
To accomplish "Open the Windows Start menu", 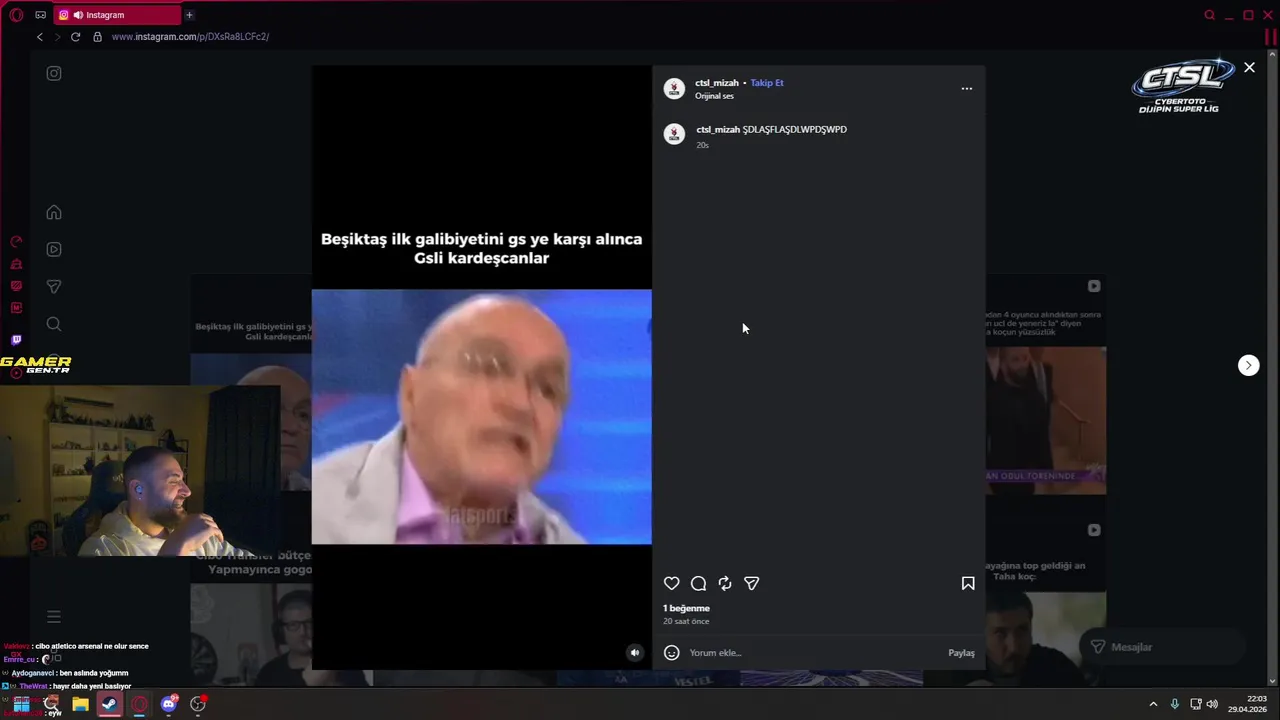I will tap(21, 704).
